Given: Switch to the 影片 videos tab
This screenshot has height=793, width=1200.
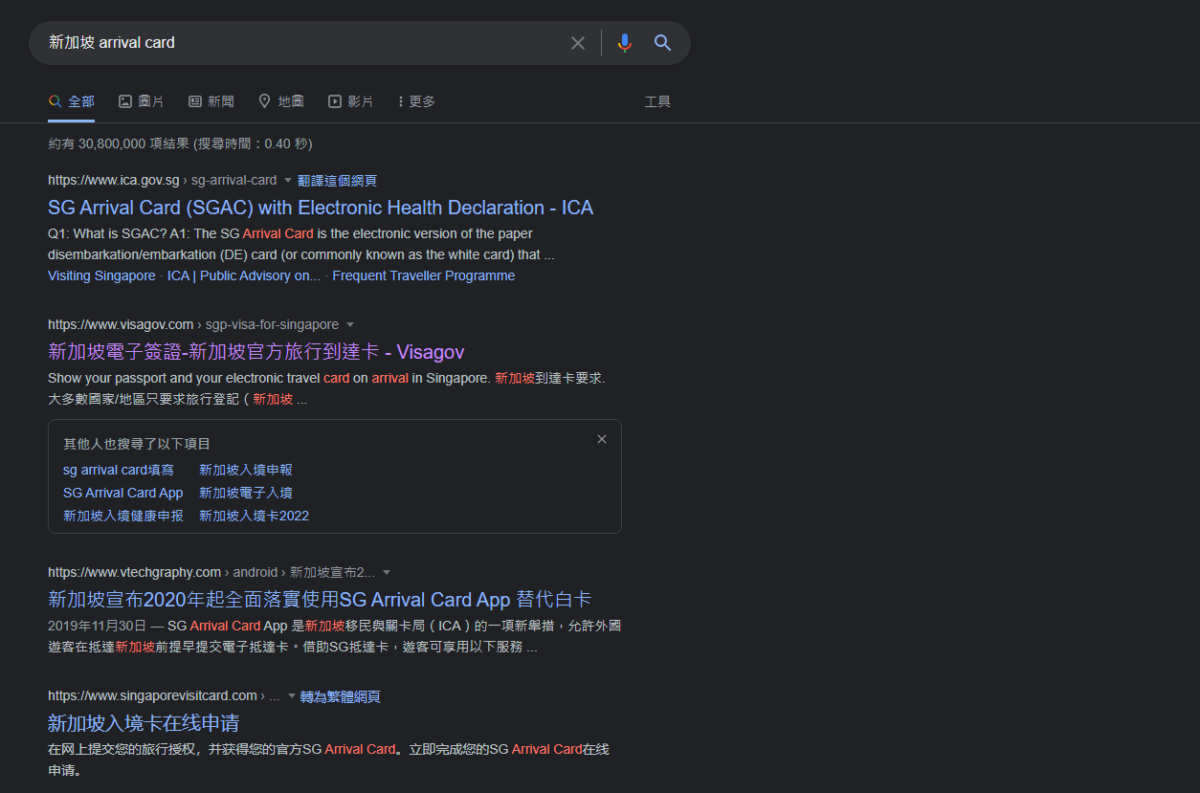Looking at the screenshot, I should 351,101.
